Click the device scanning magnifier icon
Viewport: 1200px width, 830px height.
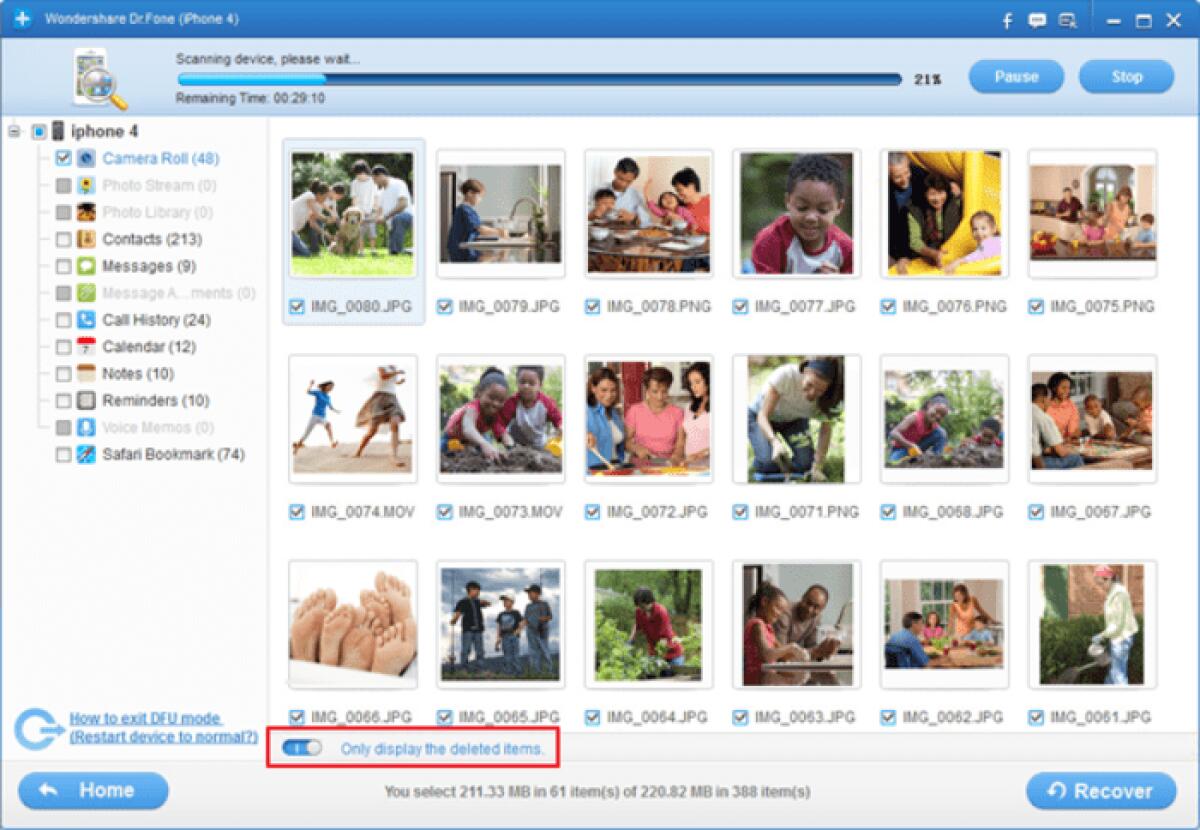pyautogui.click(x=97, y=76)
